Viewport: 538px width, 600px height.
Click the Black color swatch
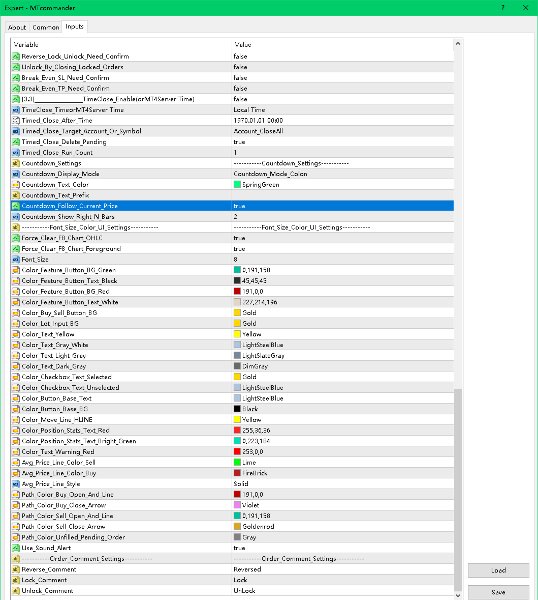[x=237, y=409]
